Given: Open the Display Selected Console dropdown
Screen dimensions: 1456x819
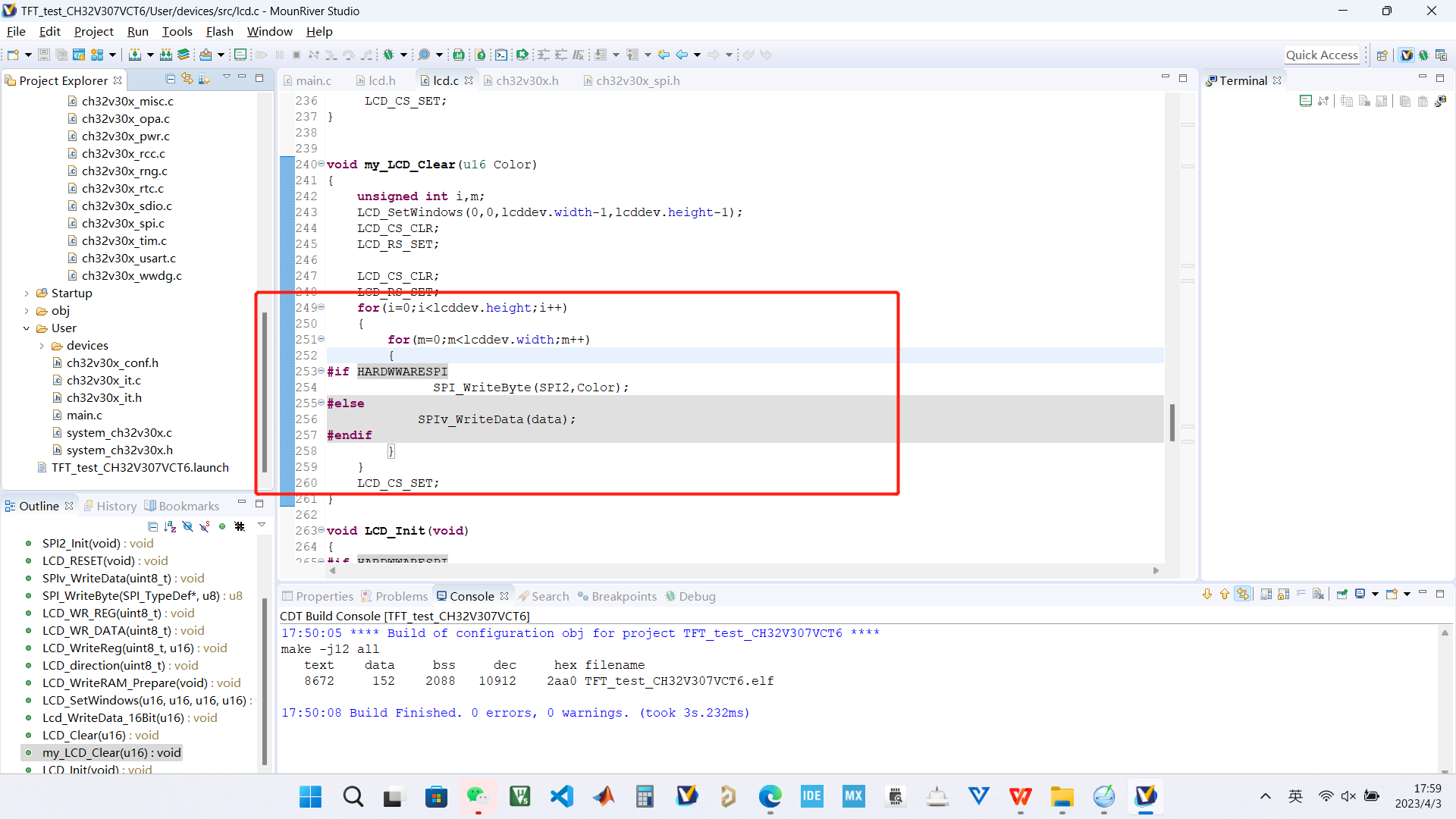Looking at the screenshot, I should tap(1375, 594).
